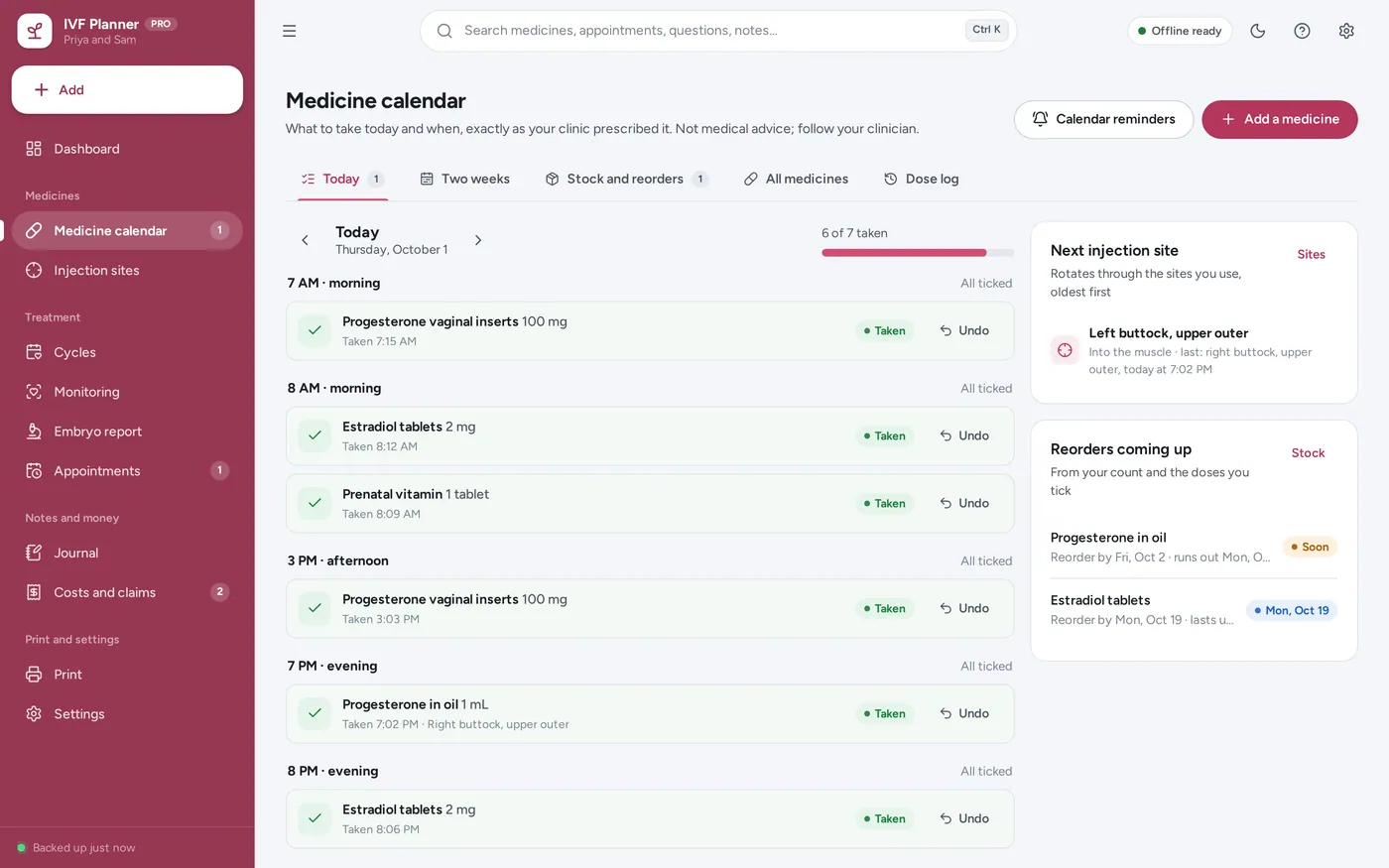Viewport: 1389px width, 868px height.
Task: Untick Prenatal vitamin dose checkbox
Action: [x=315, y=503]
